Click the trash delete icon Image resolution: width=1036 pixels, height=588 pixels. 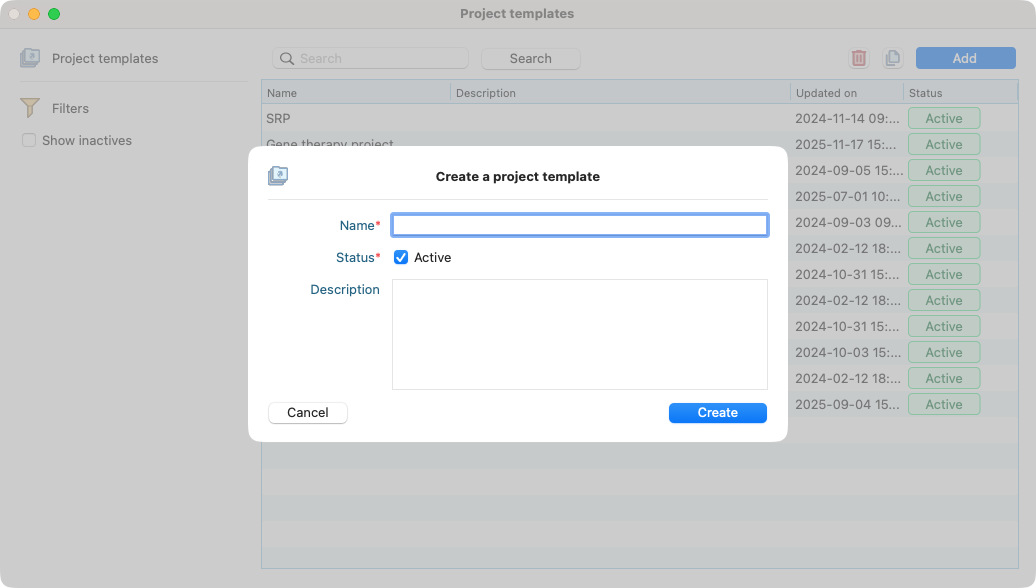pos(859,58)
